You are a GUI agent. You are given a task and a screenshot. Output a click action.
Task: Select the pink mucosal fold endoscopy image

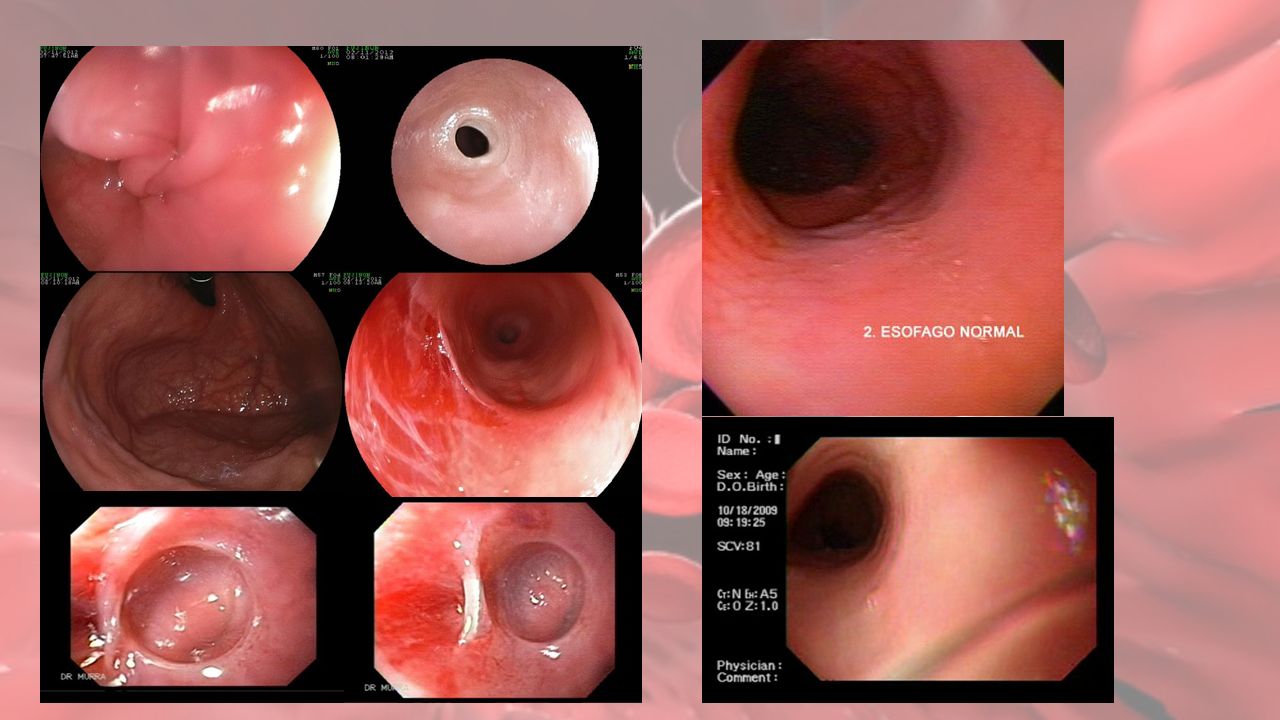point(190,158)
